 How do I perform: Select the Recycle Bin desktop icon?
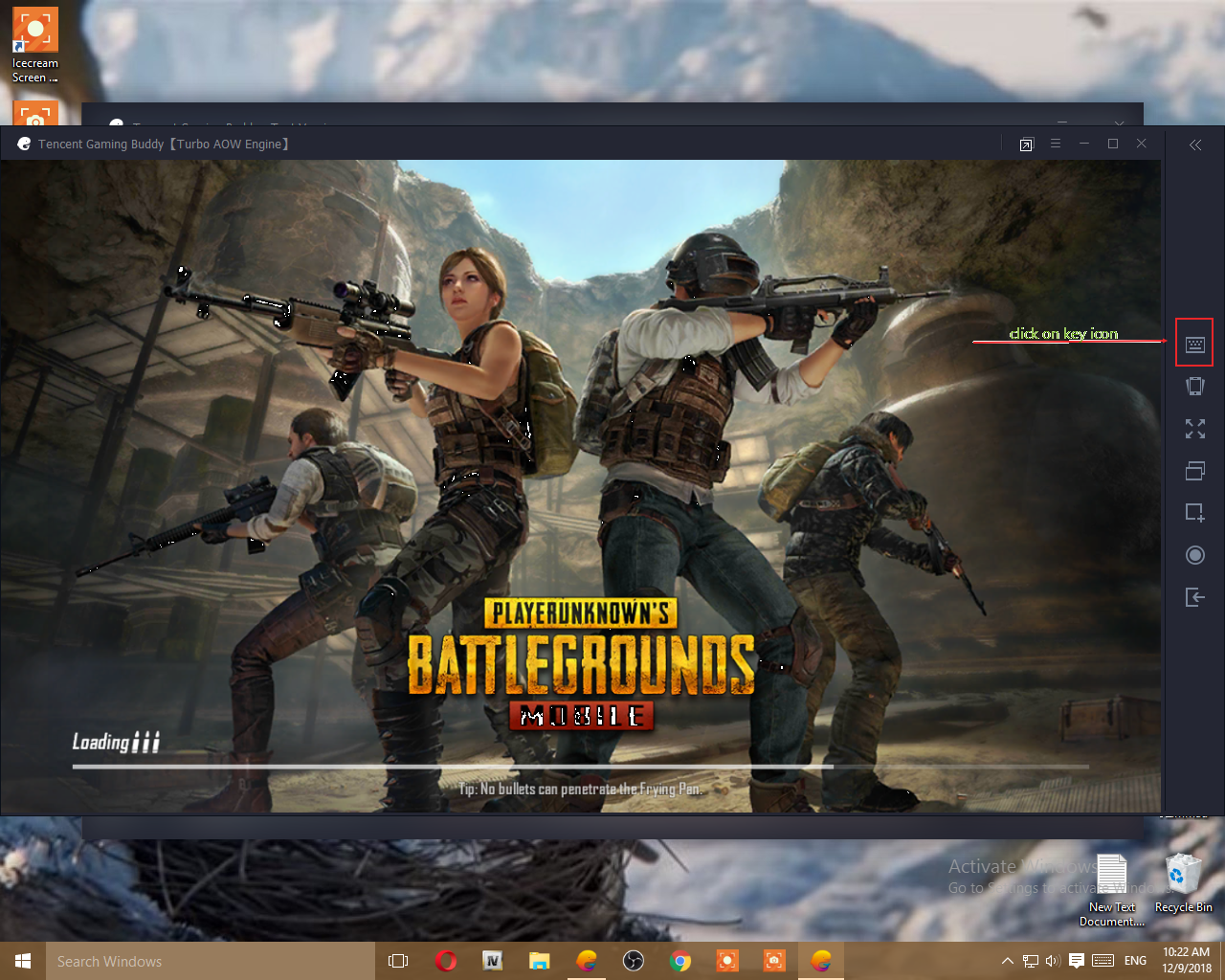1184,883
